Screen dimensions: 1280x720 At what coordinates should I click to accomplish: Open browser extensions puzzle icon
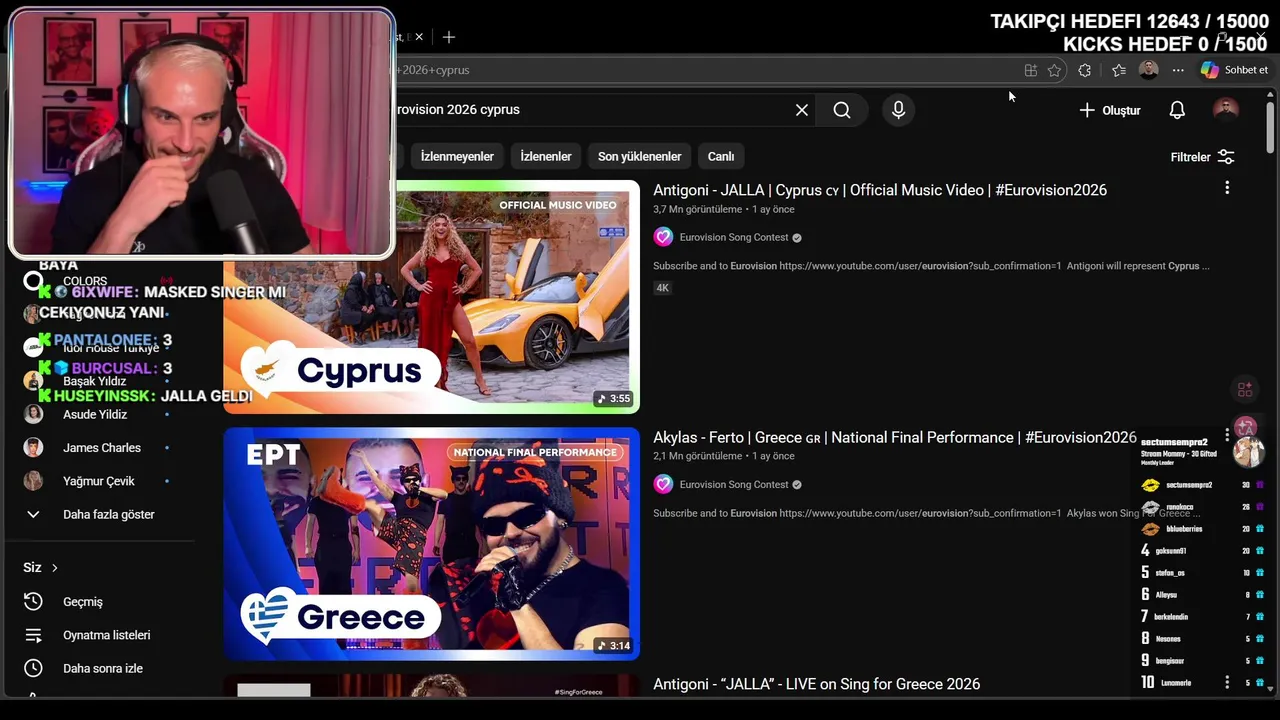coord(1085,70)
